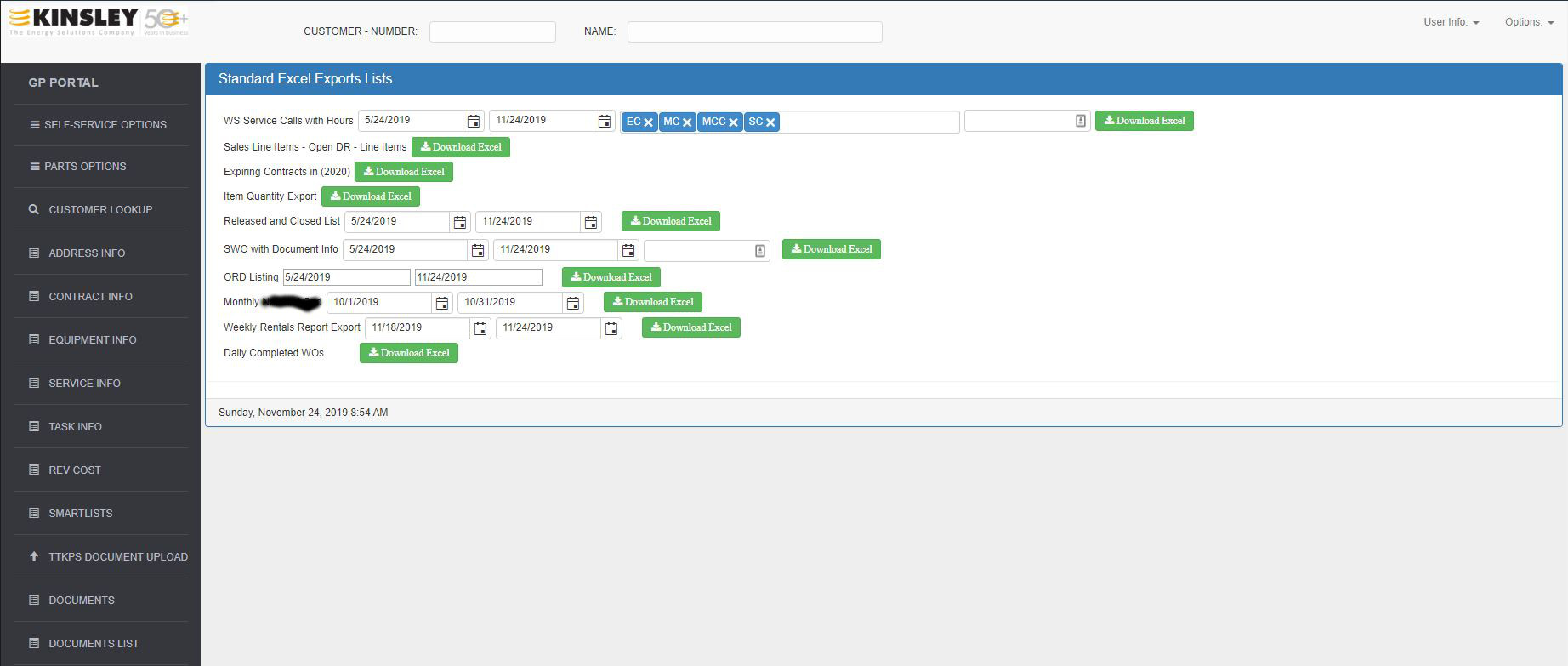This screenshot has width=1568, height=666.
Task: Download Excel for ORD Listing
Action: [611, 277]
